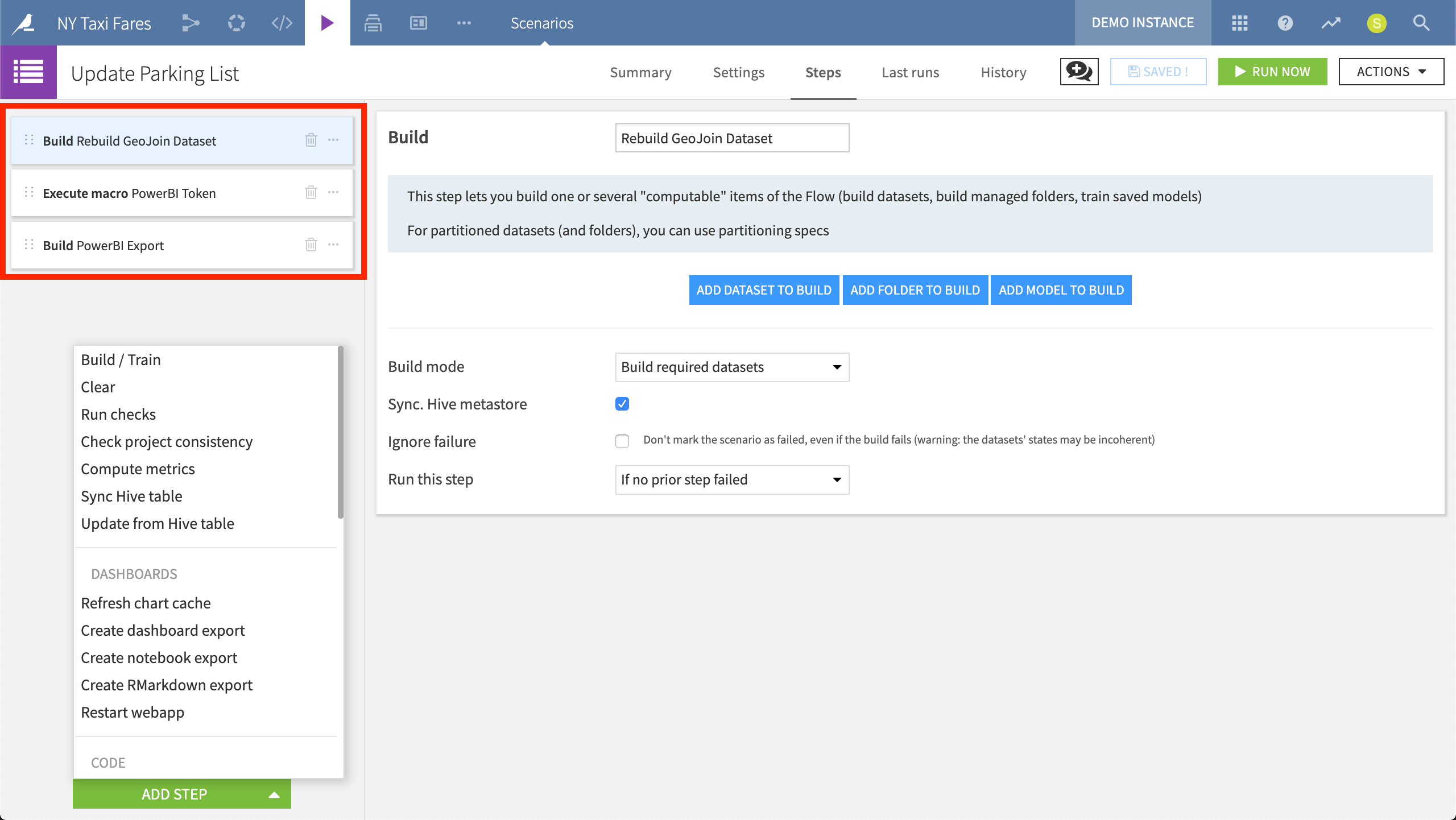Select the Build Rebuild GeoJoin Dataset step
Image resolution: width=1456 pixels, height=820 pixels.
tap(182, 140)
